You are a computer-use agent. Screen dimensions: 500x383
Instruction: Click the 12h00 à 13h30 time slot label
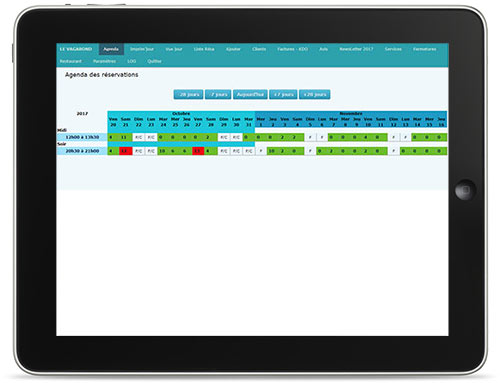click(x=82, y=137)
